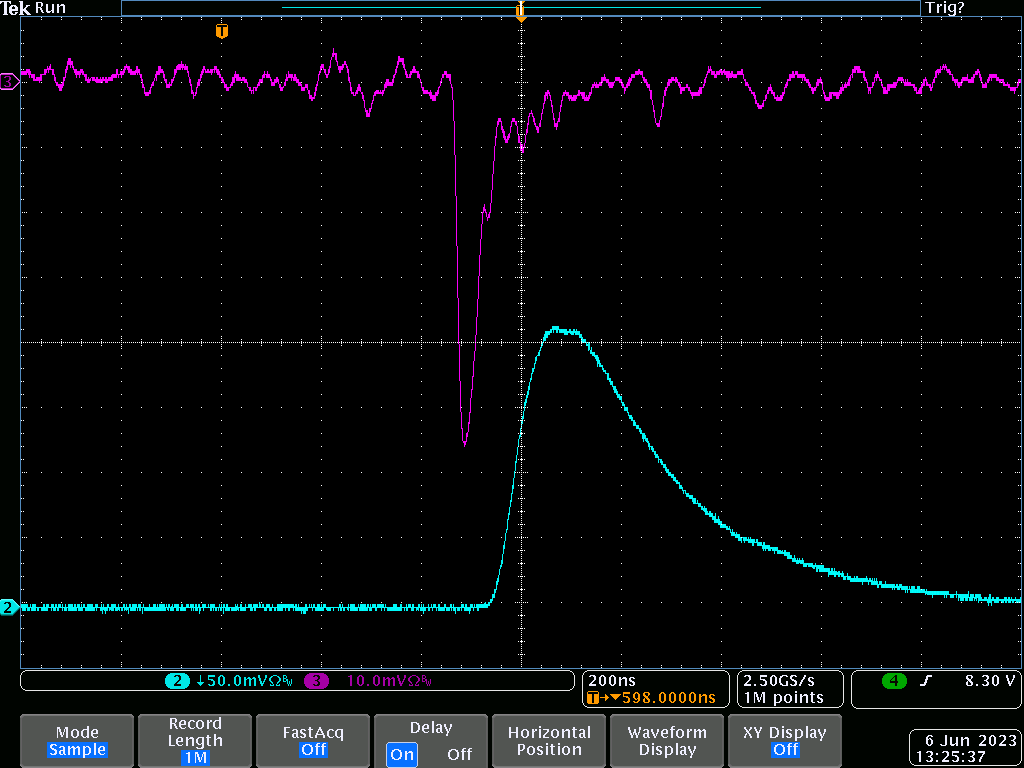The image size is (1024, 768).
Task: Open the acquisition Mode Sample menu
Action: click(x=77, y=741)
